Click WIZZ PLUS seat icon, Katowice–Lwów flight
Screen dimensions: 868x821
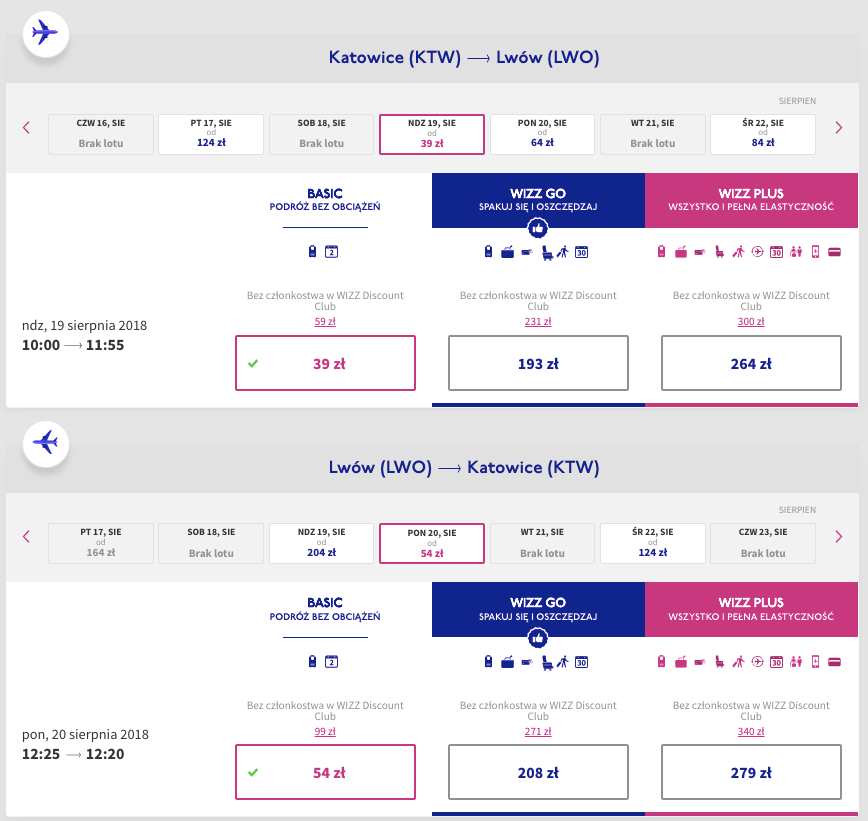pyautogui.click(x=720, y=252)
